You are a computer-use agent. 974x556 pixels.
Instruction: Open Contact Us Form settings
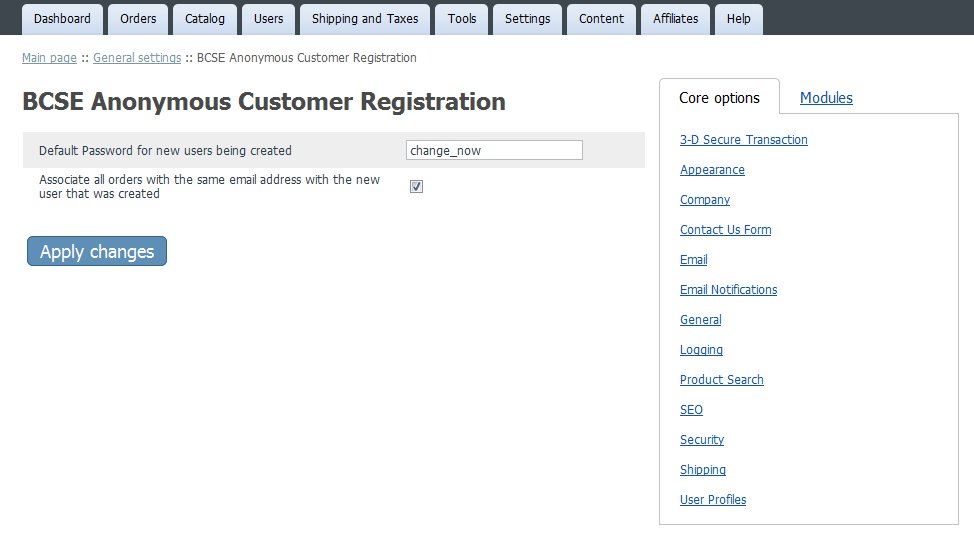[726, 230]
